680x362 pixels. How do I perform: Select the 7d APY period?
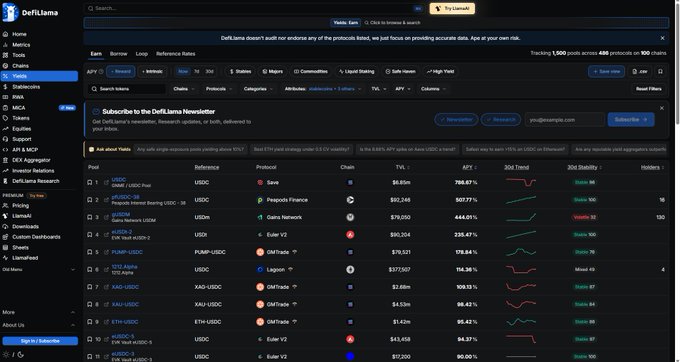[x=196, y=72]
